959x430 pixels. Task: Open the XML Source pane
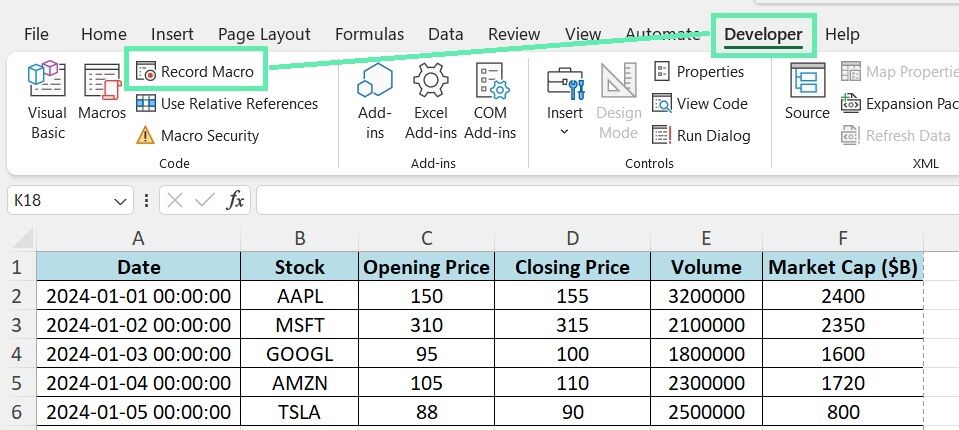tap(807, 91)
